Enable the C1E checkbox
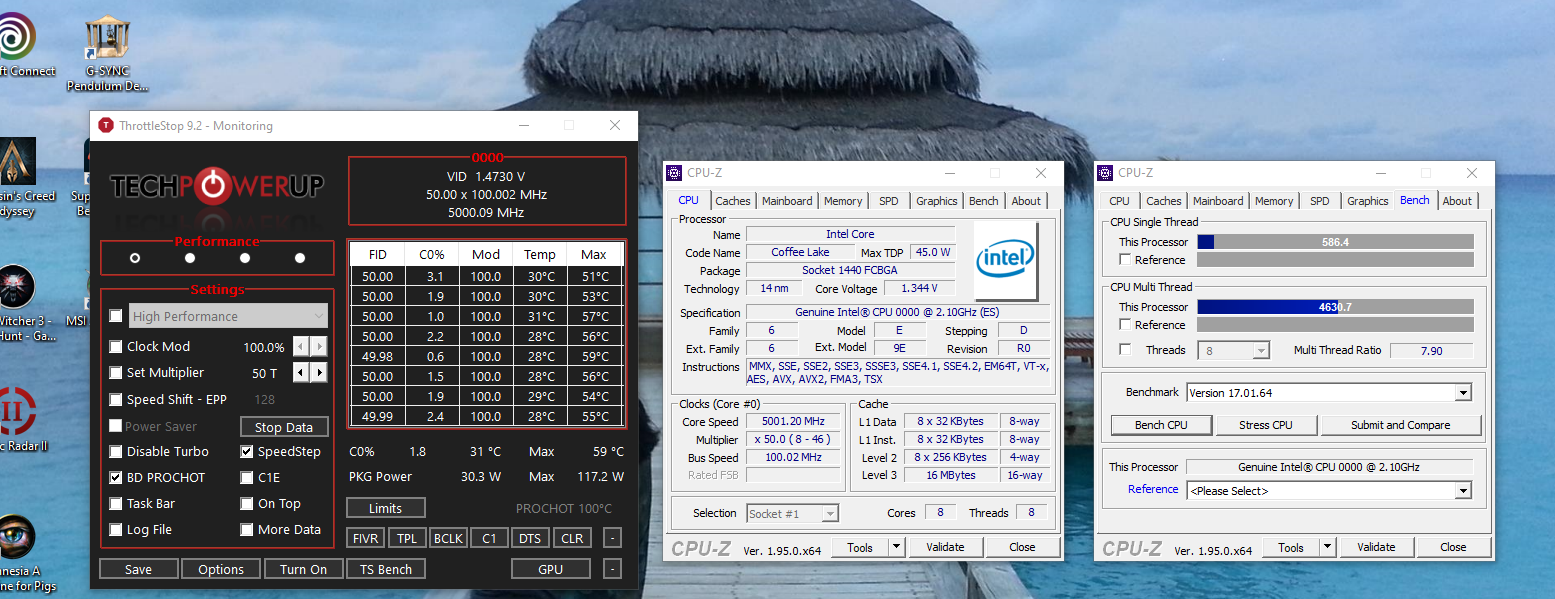The width and height of the screenshot is (1555, 599). [x=247, y=478]
